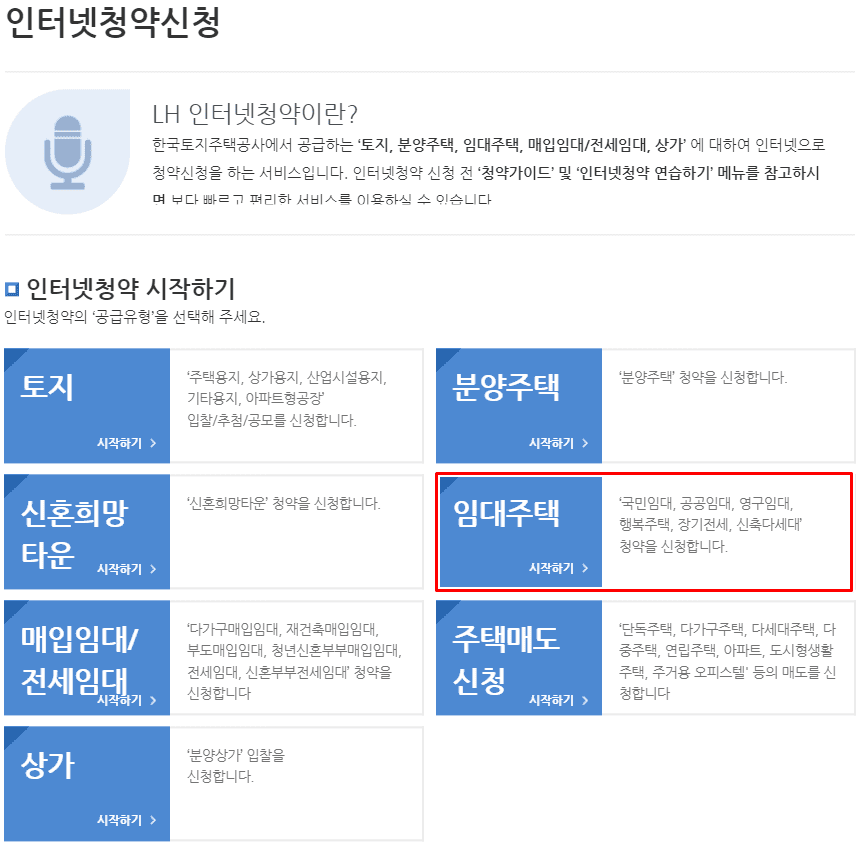
Task: Click the 인터넷청약신청 page heading
Action: (x=112, y=24)
